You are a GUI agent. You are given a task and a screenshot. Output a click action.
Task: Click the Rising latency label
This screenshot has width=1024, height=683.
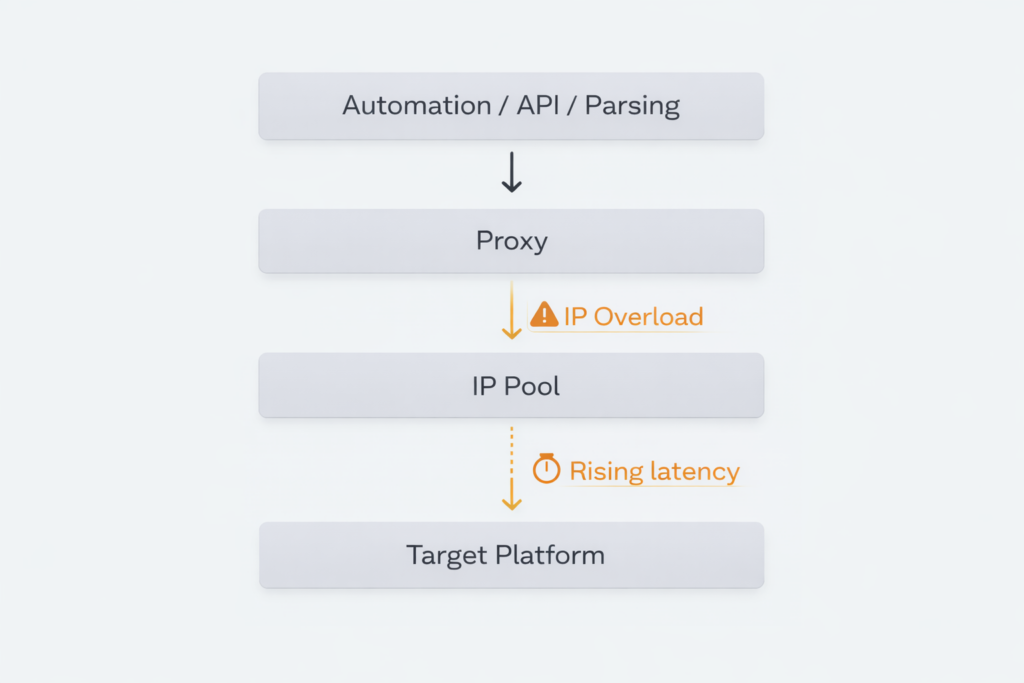point(654,471)
